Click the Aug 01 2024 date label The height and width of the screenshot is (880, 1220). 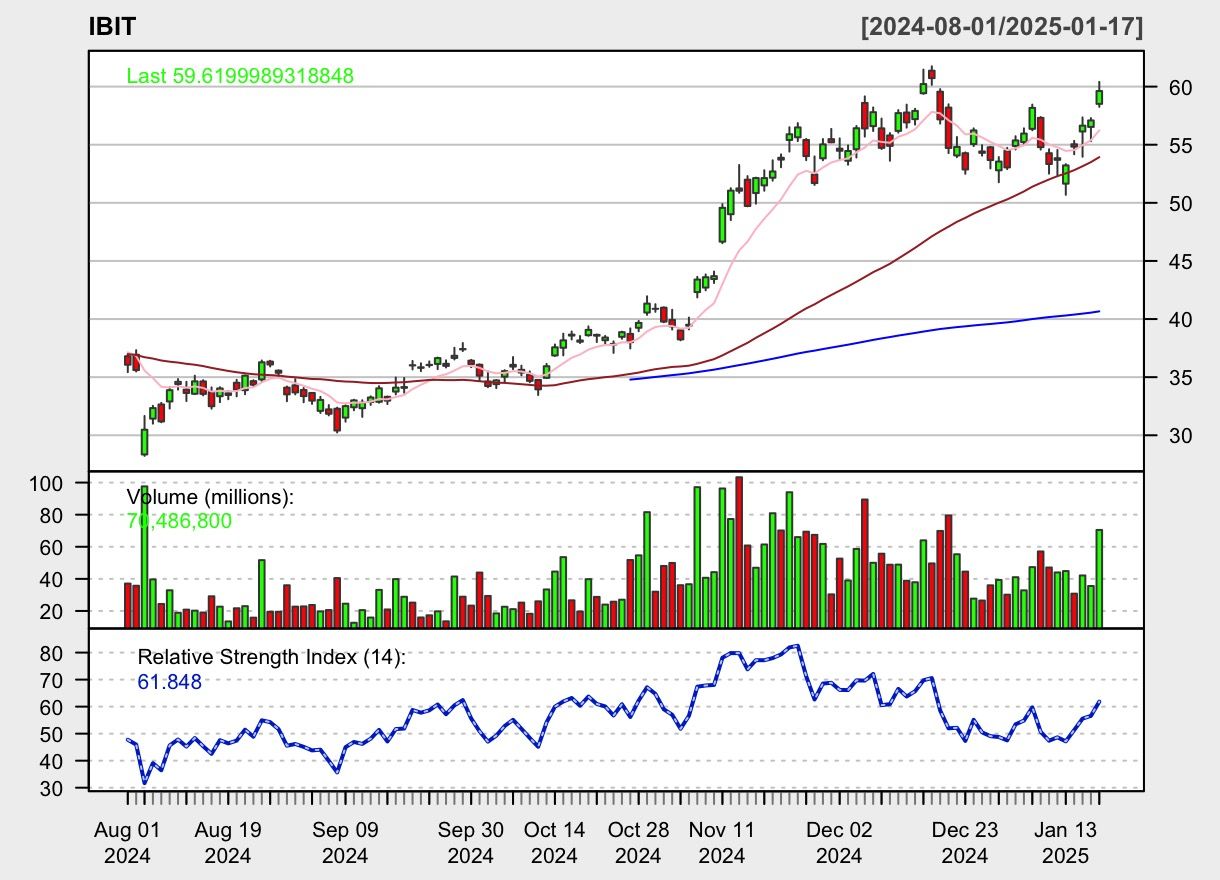(x=127, y=843)
